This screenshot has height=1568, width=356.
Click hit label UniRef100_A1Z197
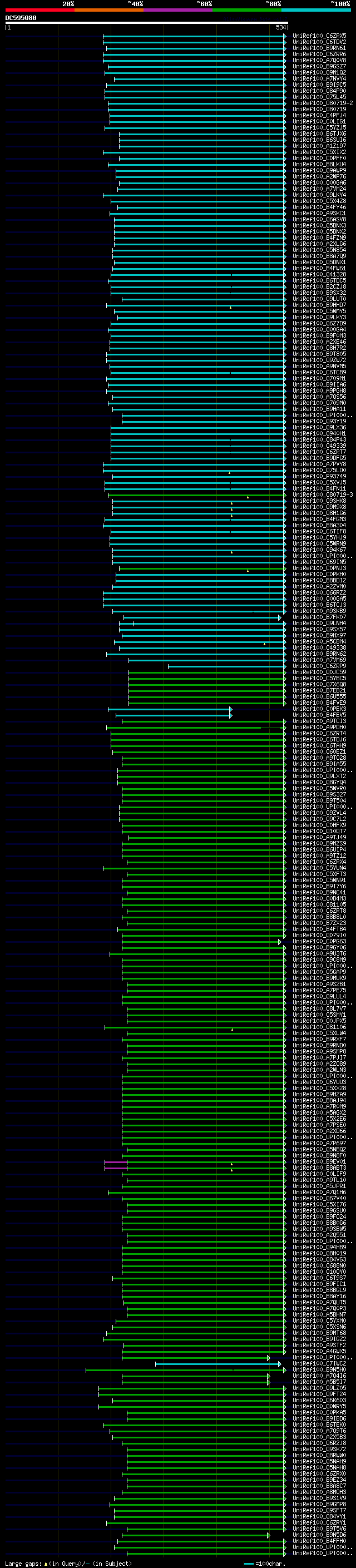tap(319, 146)
